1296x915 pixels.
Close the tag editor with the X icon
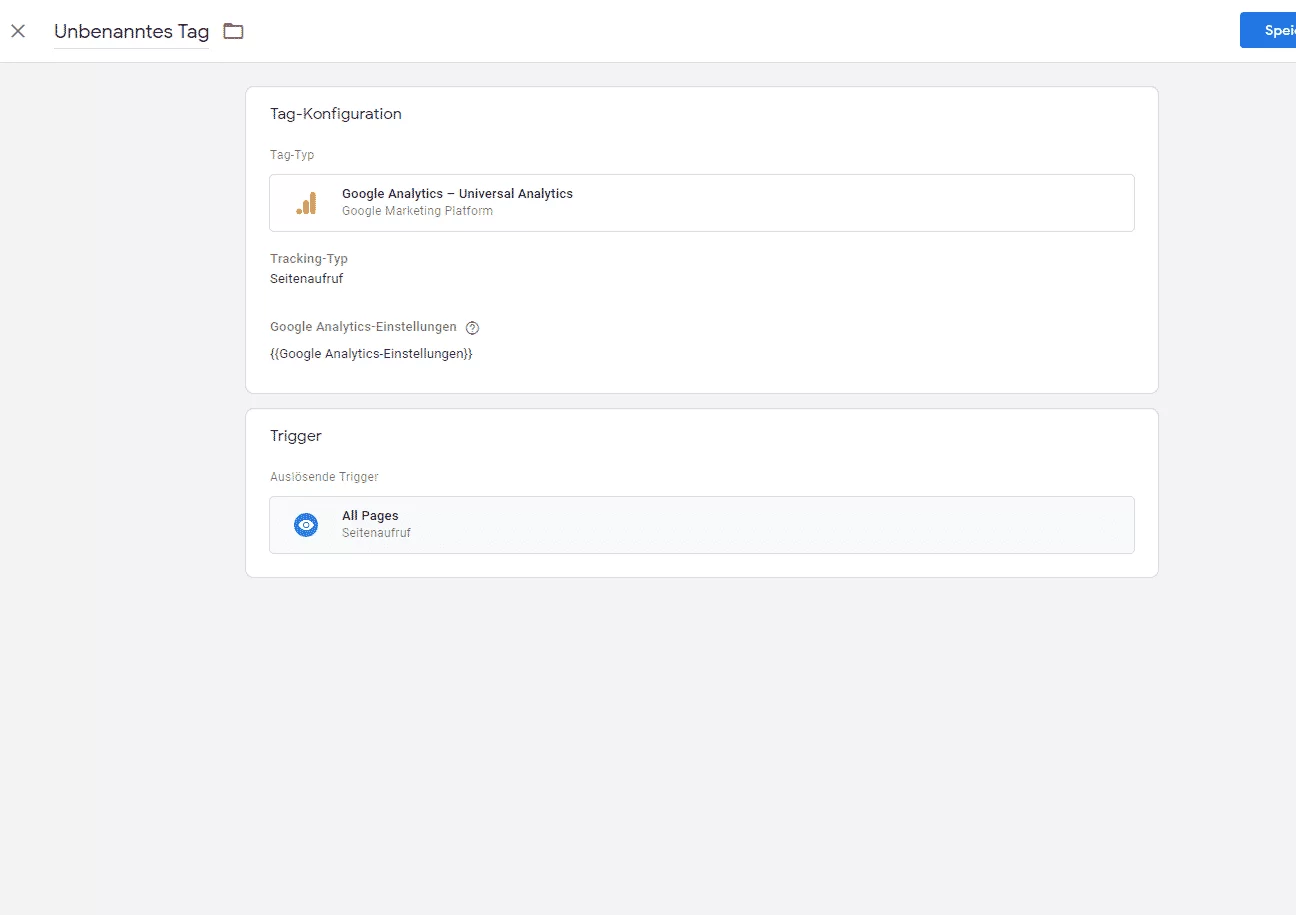(x=18, y=31)
